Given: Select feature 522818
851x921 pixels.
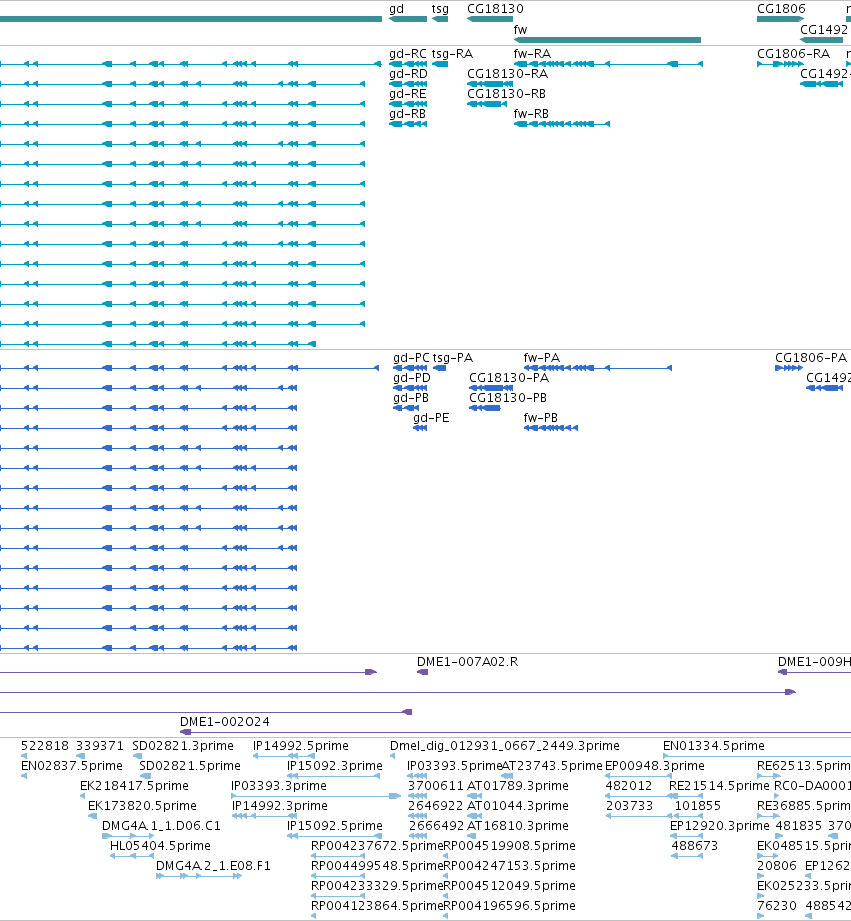Looking at the screenshot, I should click(45, 746).
